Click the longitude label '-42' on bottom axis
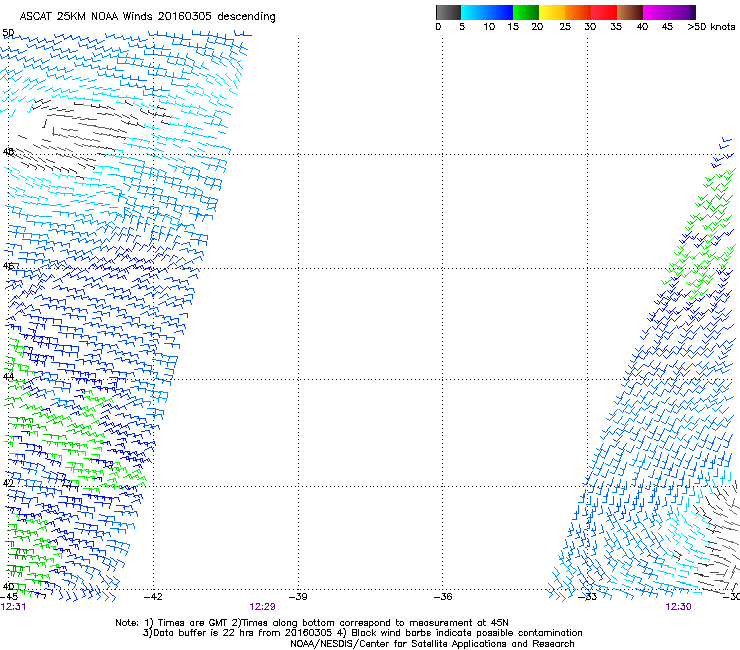Viewport: 740px width, 650px height. (x=153, y=597)
